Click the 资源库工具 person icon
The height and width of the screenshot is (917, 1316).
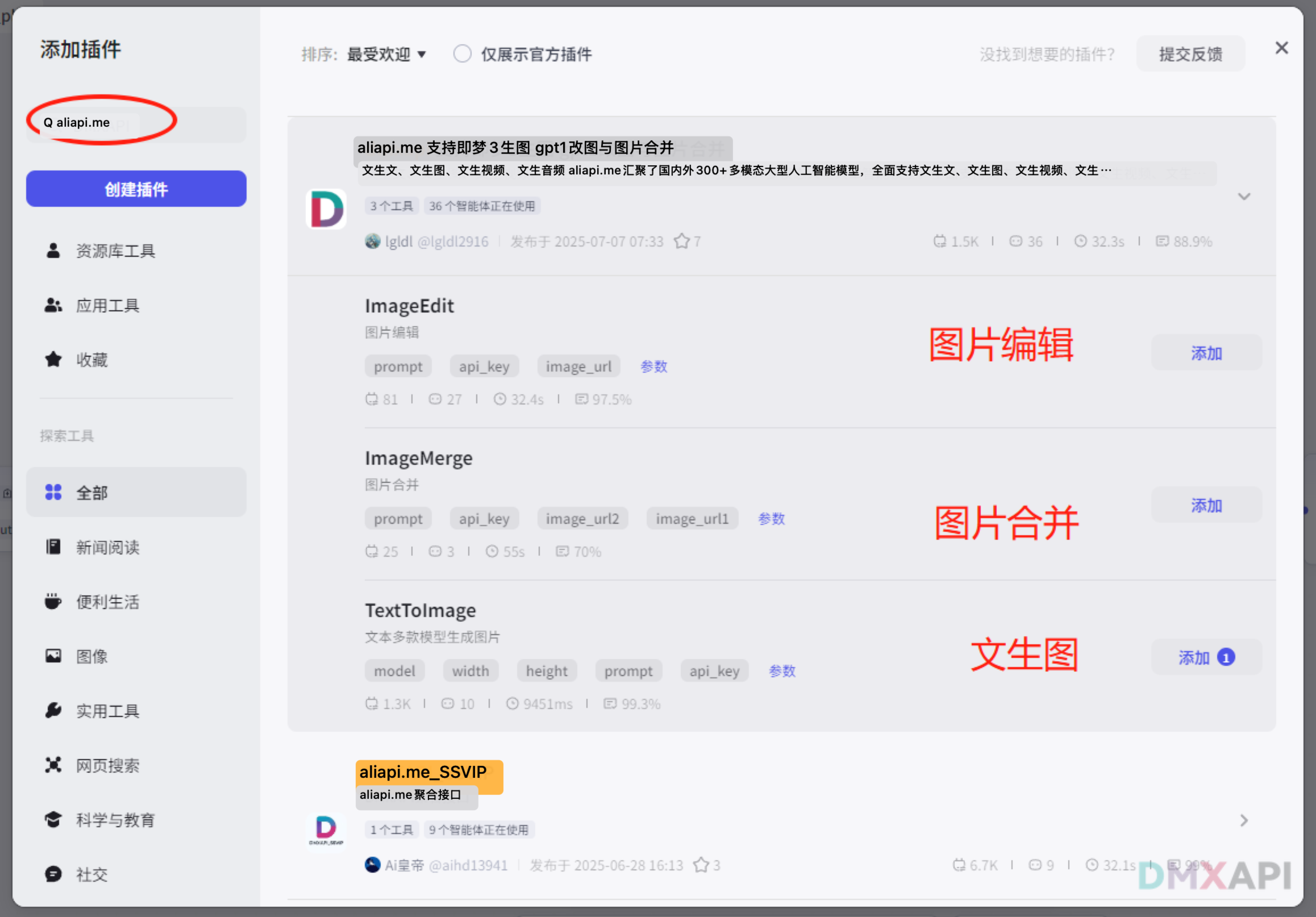(x=53, y=251)
